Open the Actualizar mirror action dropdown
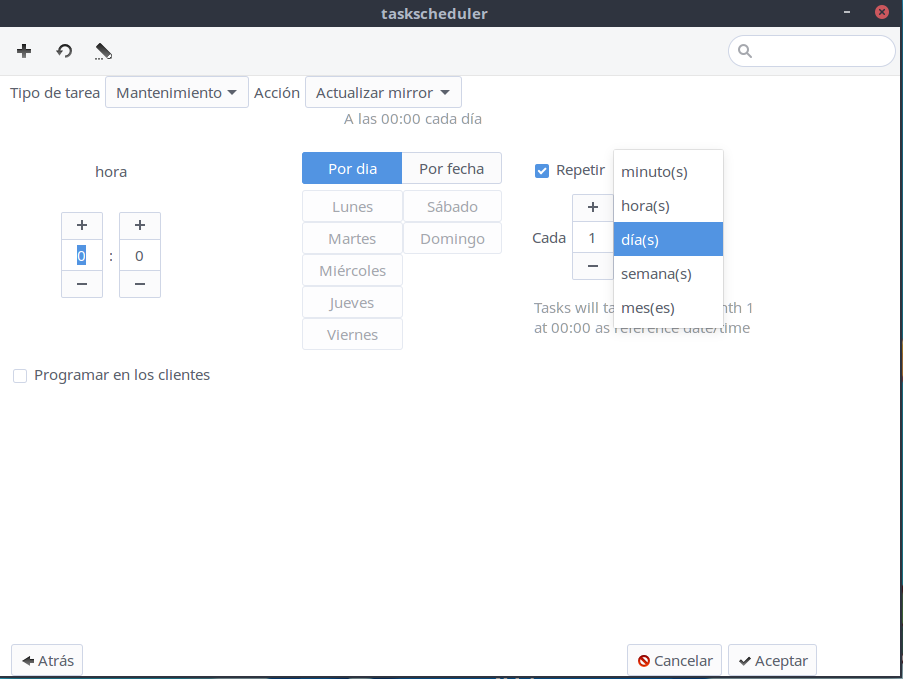903x679 pixels. point(383,93)
